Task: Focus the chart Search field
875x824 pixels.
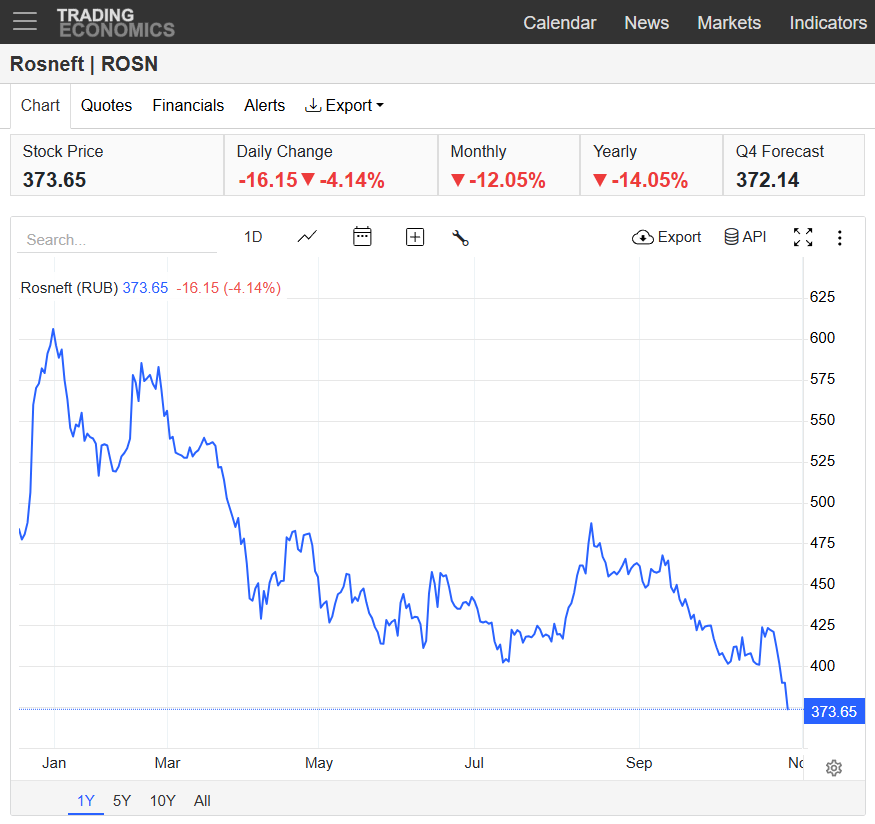Action: [117, 240]
